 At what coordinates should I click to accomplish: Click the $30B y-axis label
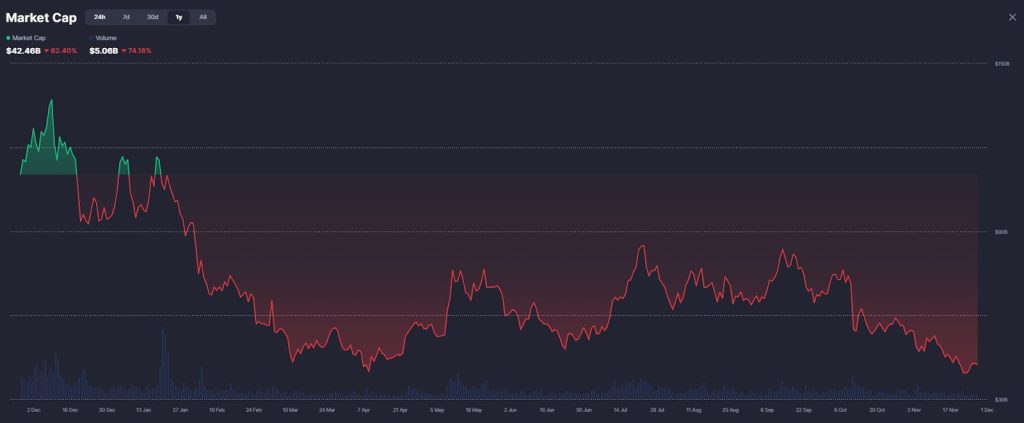[x=1001, y=399]
